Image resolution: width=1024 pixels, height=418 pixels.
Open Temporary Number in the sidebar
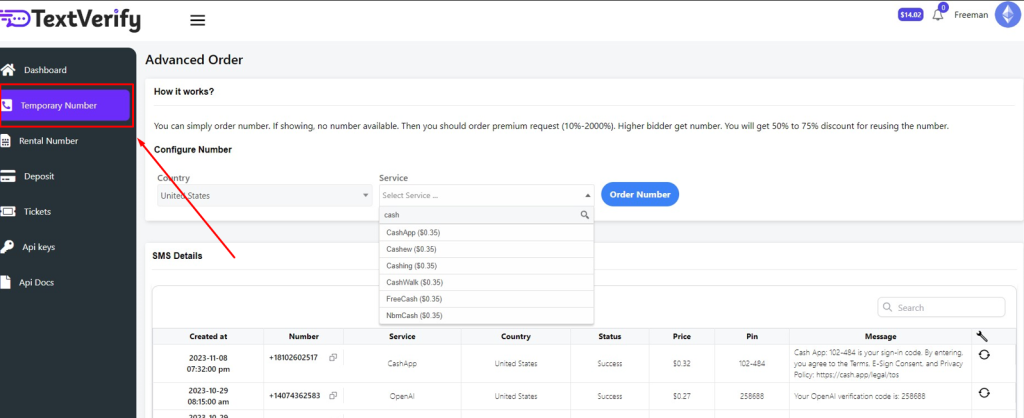coord(66,105)
